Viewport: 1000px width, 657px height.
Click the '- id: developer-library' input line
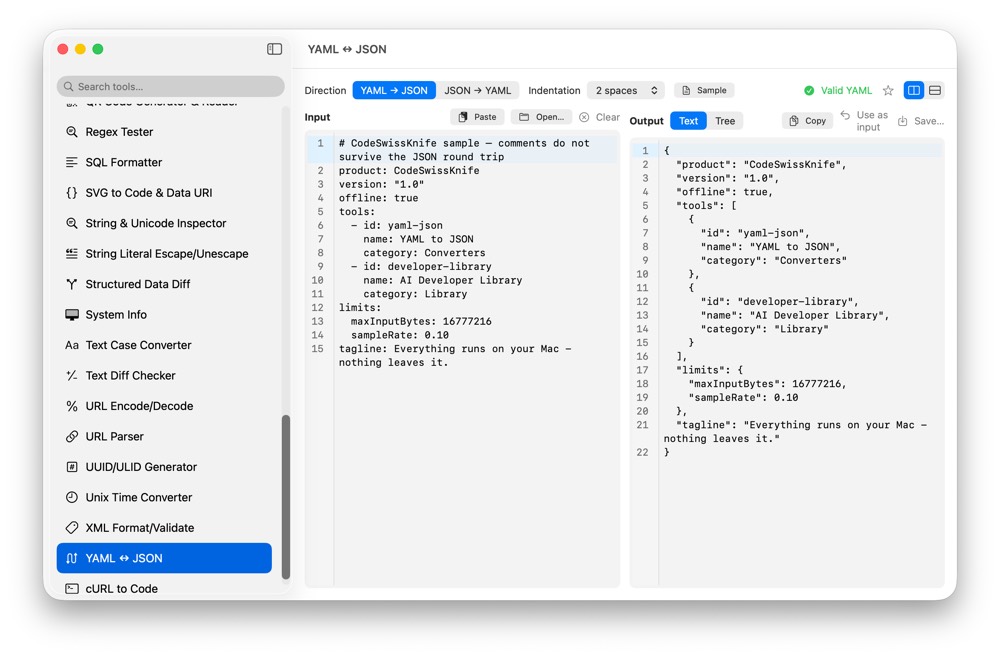[421, 267]
